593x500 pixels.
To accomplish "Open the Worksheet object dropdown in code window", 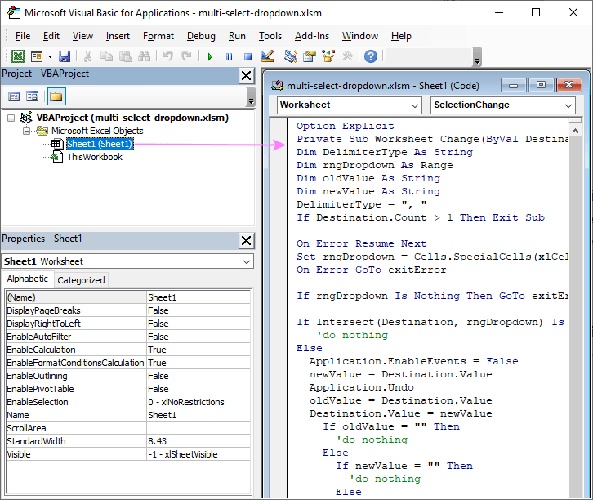I will (414, 106).
